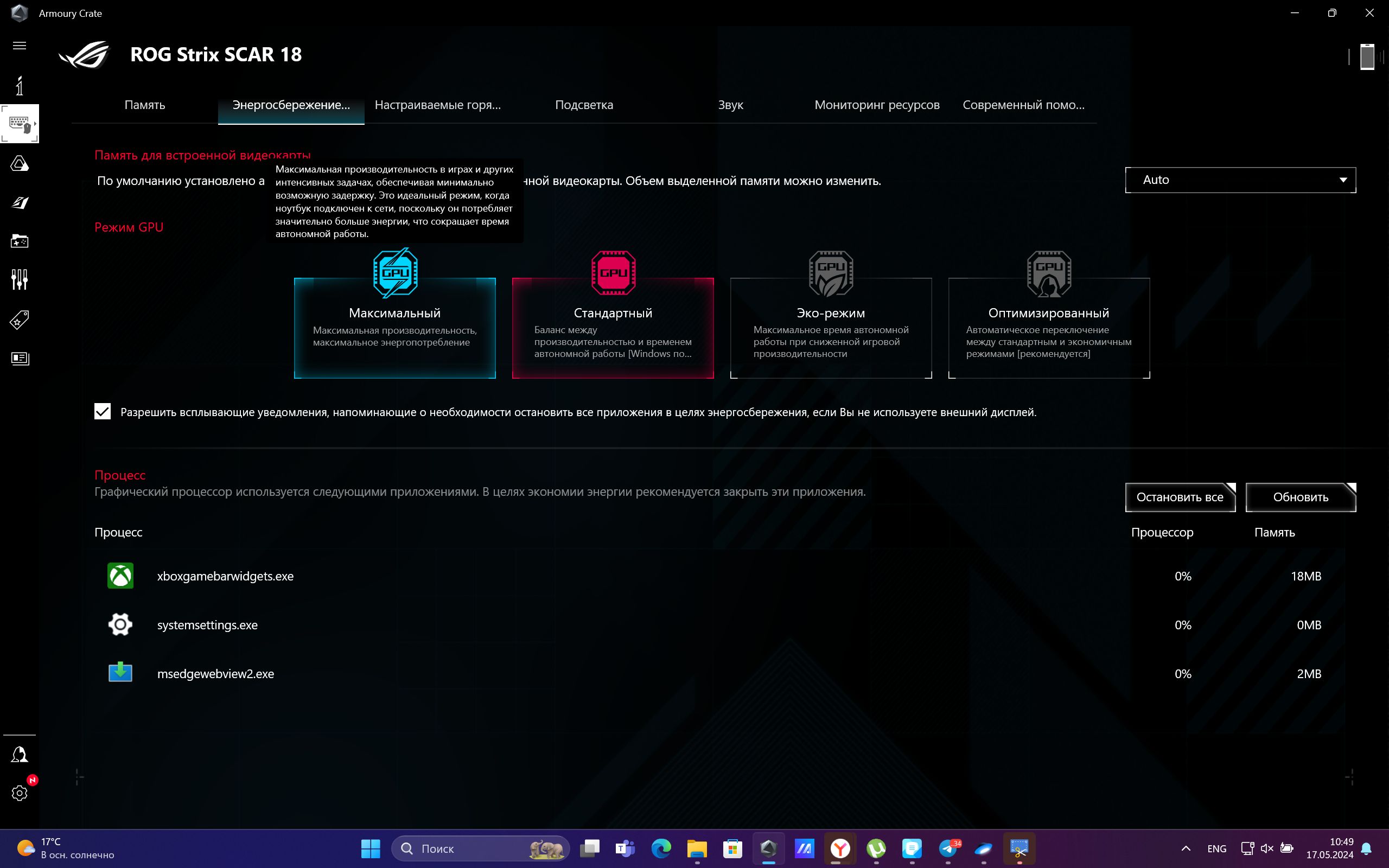Select the Максимальный GPU mode card
The image size is (1389, 868).
click(395, 328)
